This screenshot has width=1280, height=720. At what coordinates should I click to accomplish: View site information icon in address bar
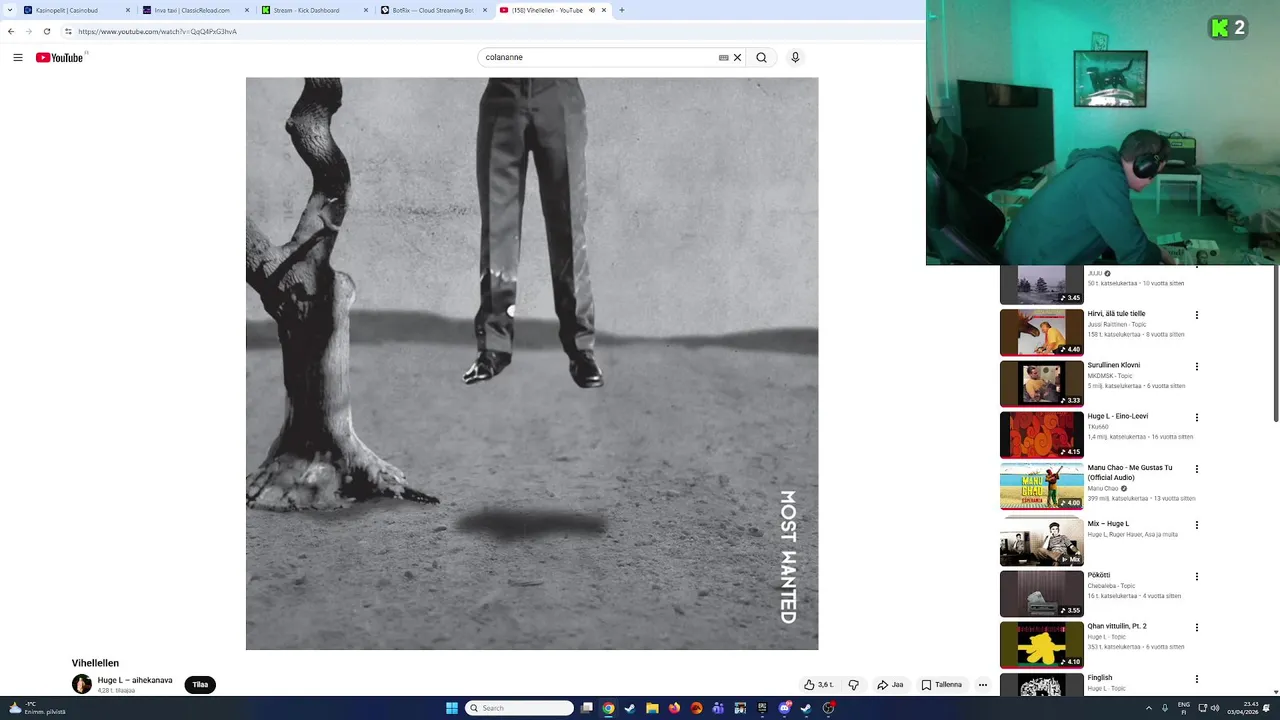tap(68, 31)
